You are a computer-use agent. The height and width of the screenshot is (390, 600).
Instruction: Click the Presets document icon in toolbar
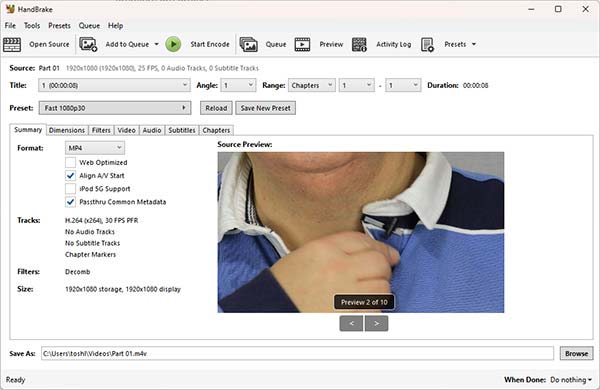point(427,44)
